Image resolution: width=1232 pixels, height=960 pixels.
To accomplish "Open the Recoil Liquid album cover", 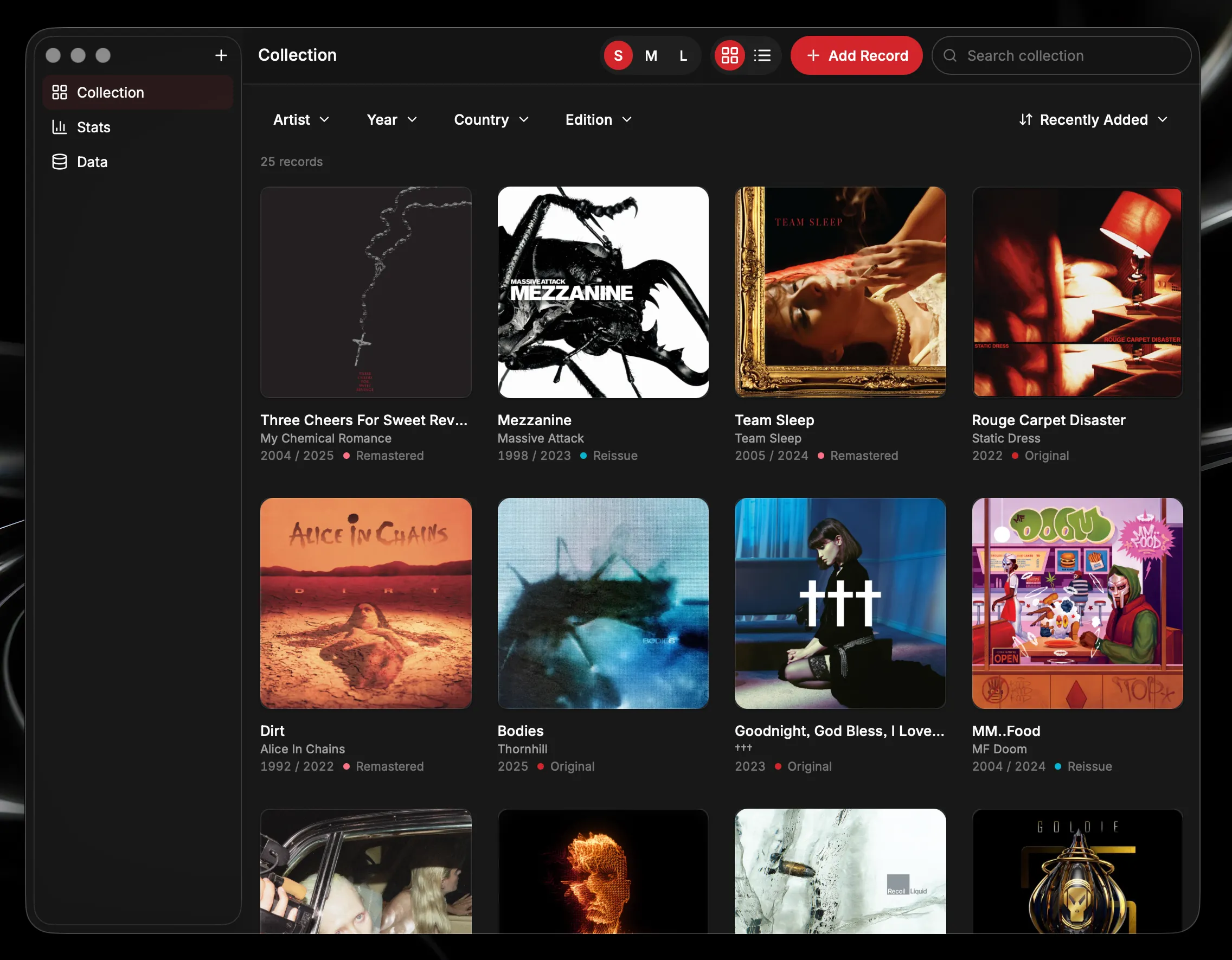I will click(840, 871).
